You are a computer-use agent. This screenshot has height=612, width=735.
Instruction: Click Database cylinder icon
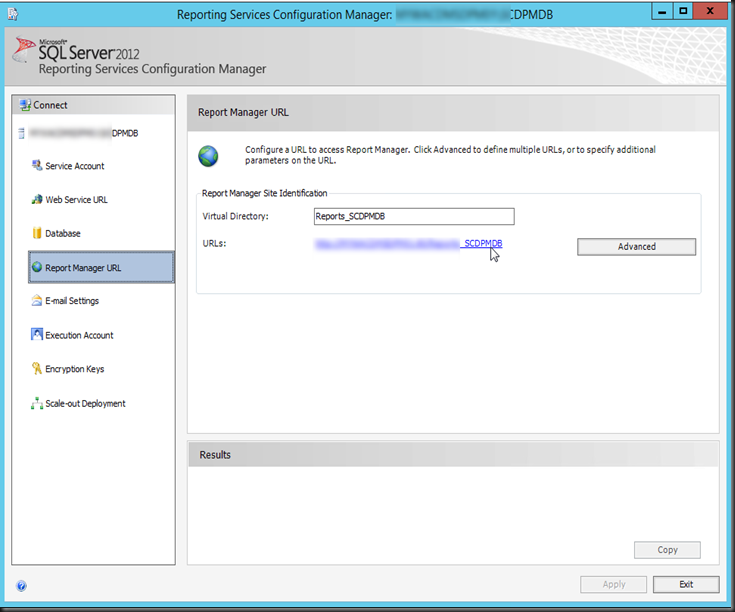(37, 233)
